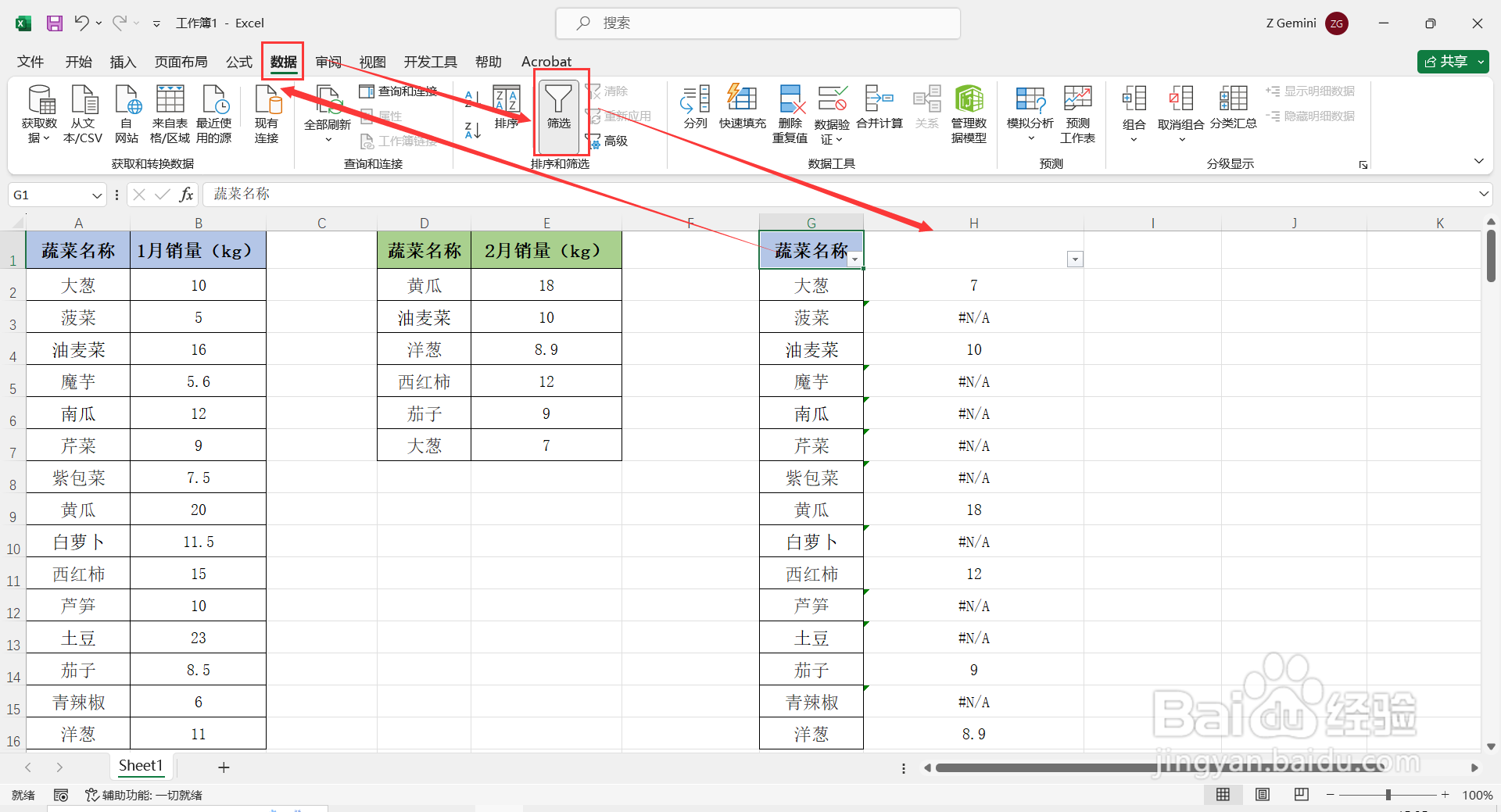This screenshot has width=1501, height=812.
Task: Click the 合并计算 (Consolidate) icon
Action: 879,109
